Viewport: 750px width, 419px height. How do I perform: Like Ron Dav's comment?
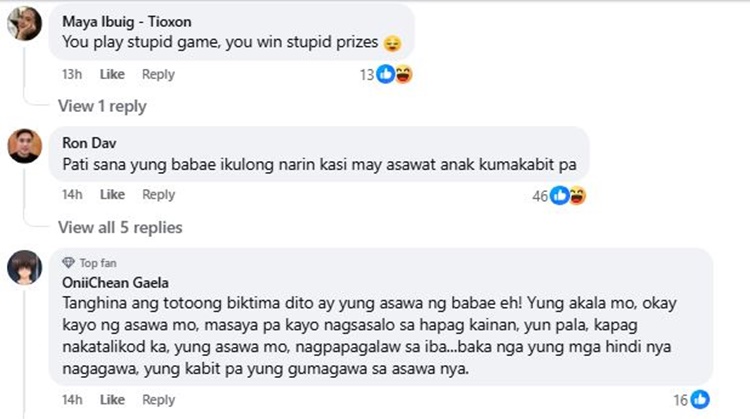(x=112, y=194)
